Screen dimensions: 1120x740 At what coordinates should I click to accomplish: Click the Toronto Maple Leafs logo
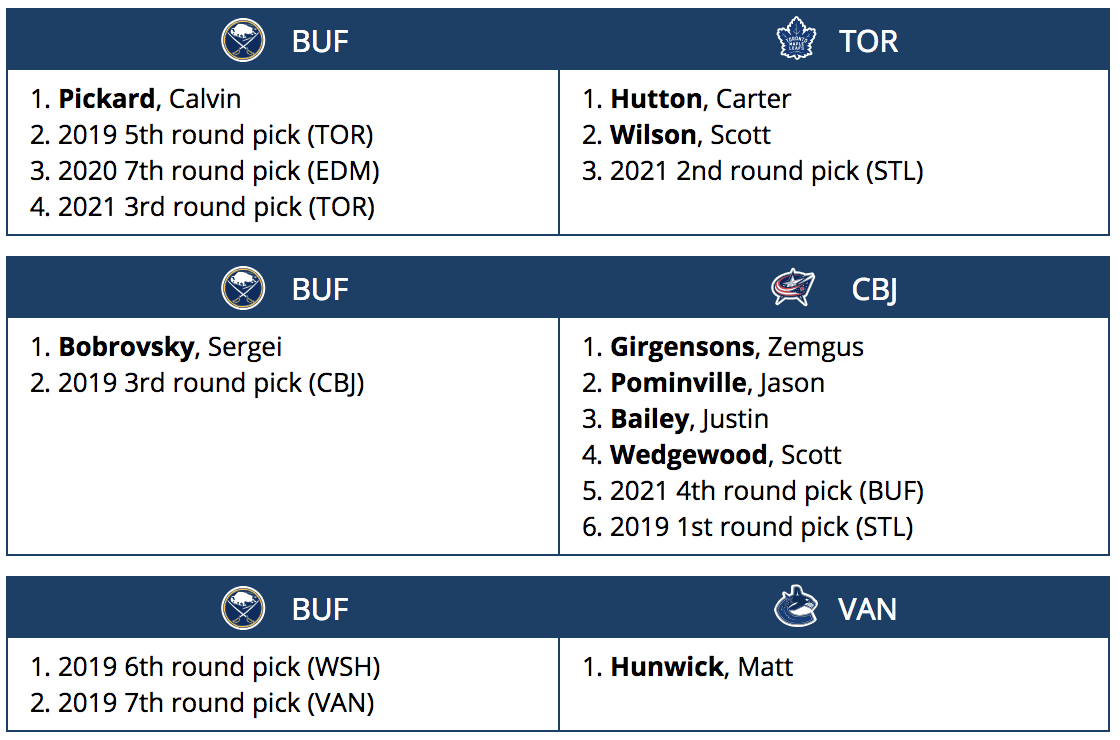[x=796, y=41]
